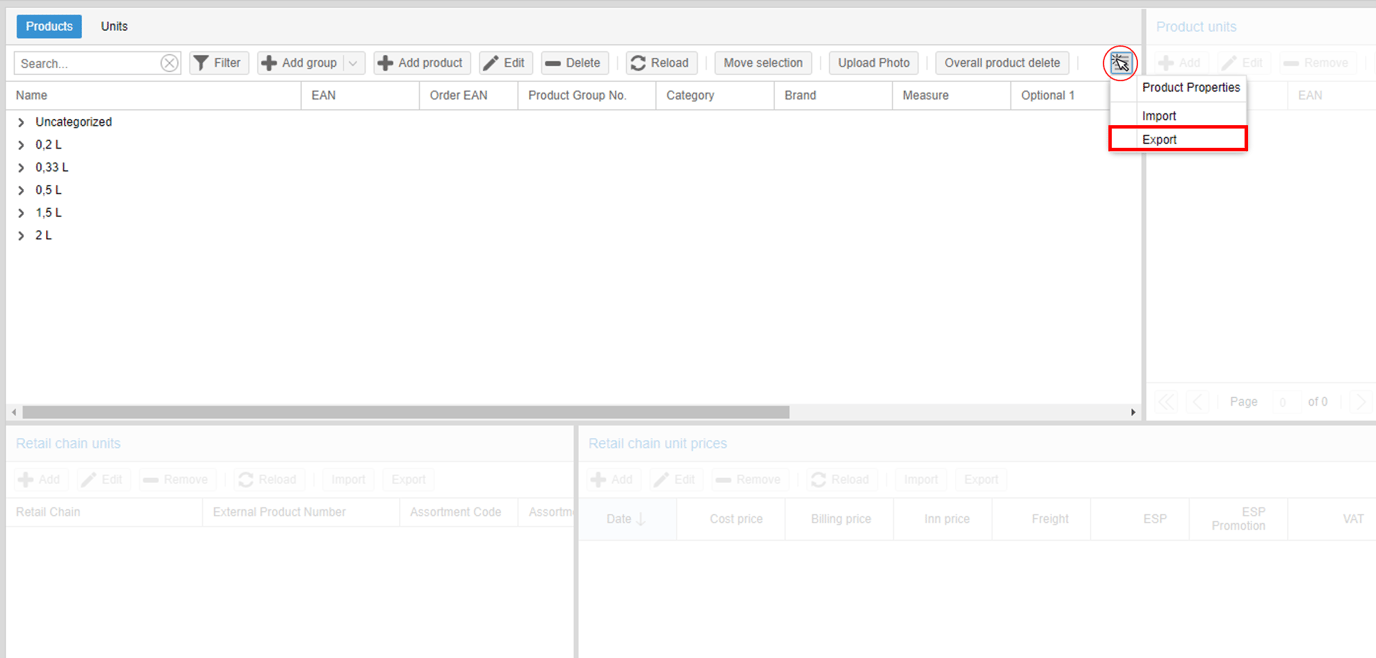The height and width of the screenshot is (658, 1376).
Task: Click the Order EAN column header
Action: click(469, 95)
